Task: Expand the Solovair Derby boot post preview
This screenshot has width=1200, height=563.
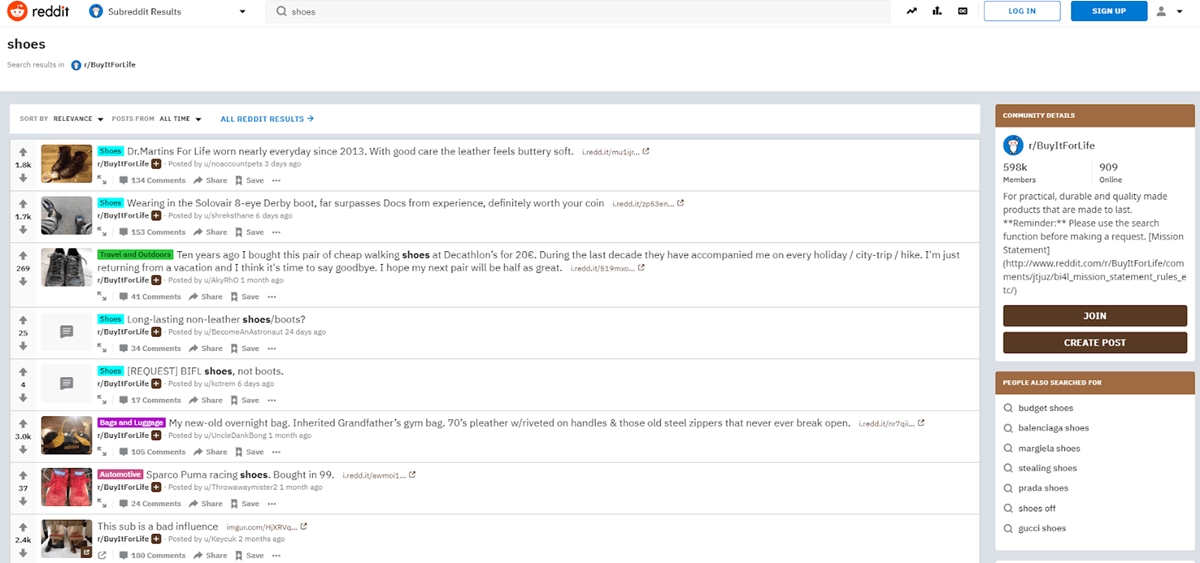Action: pos(102,233)
